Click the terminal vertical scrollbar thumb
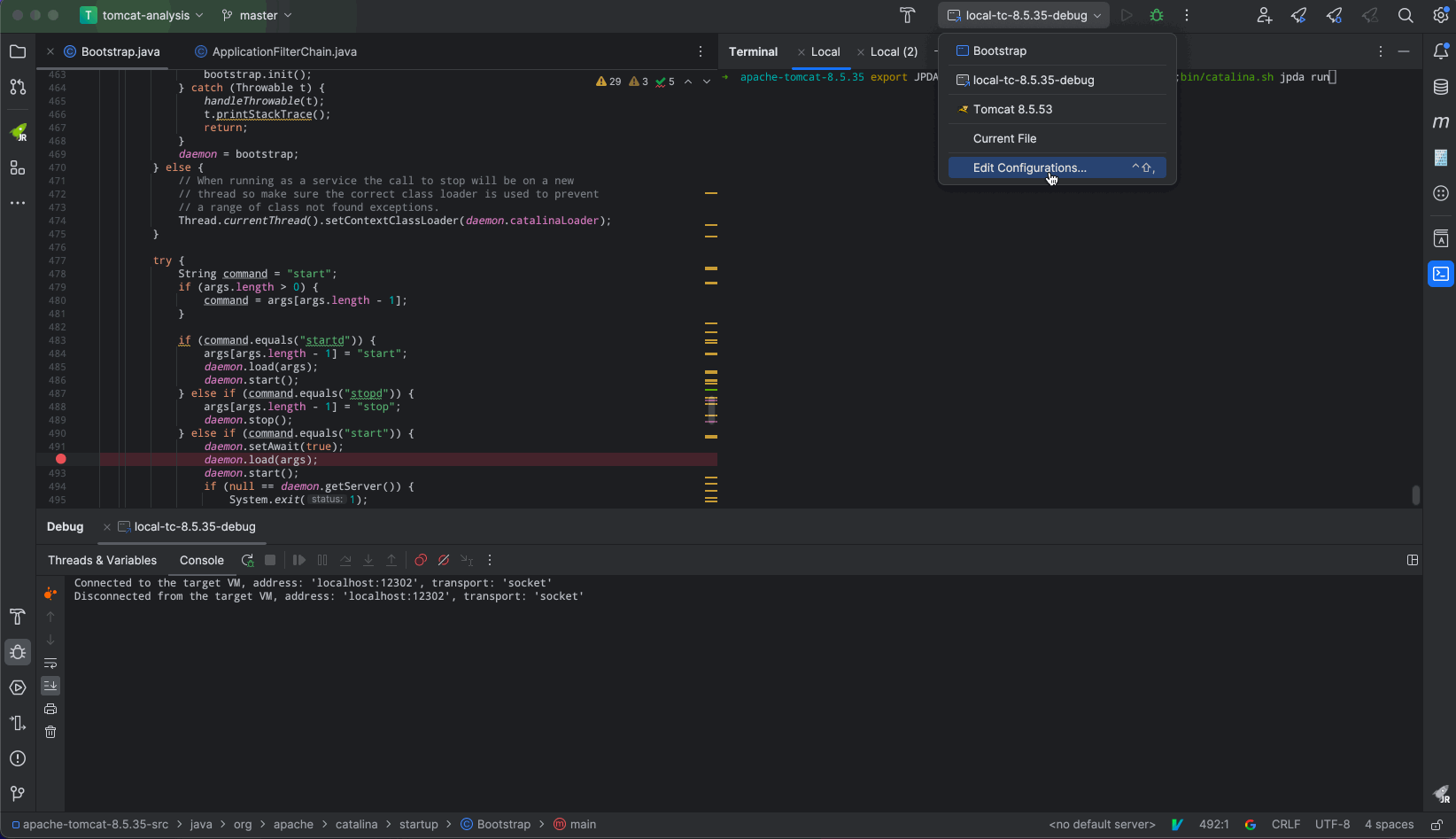This screenshot has width=1456, height=839. pyautogui.click(x=1415, y=494)
